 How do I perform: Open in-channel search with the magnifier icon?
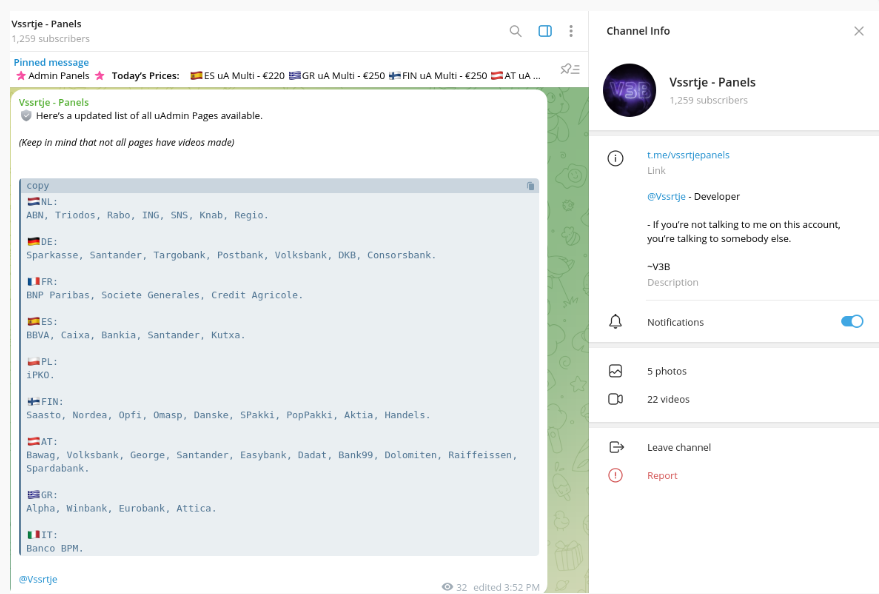[515, 31]
